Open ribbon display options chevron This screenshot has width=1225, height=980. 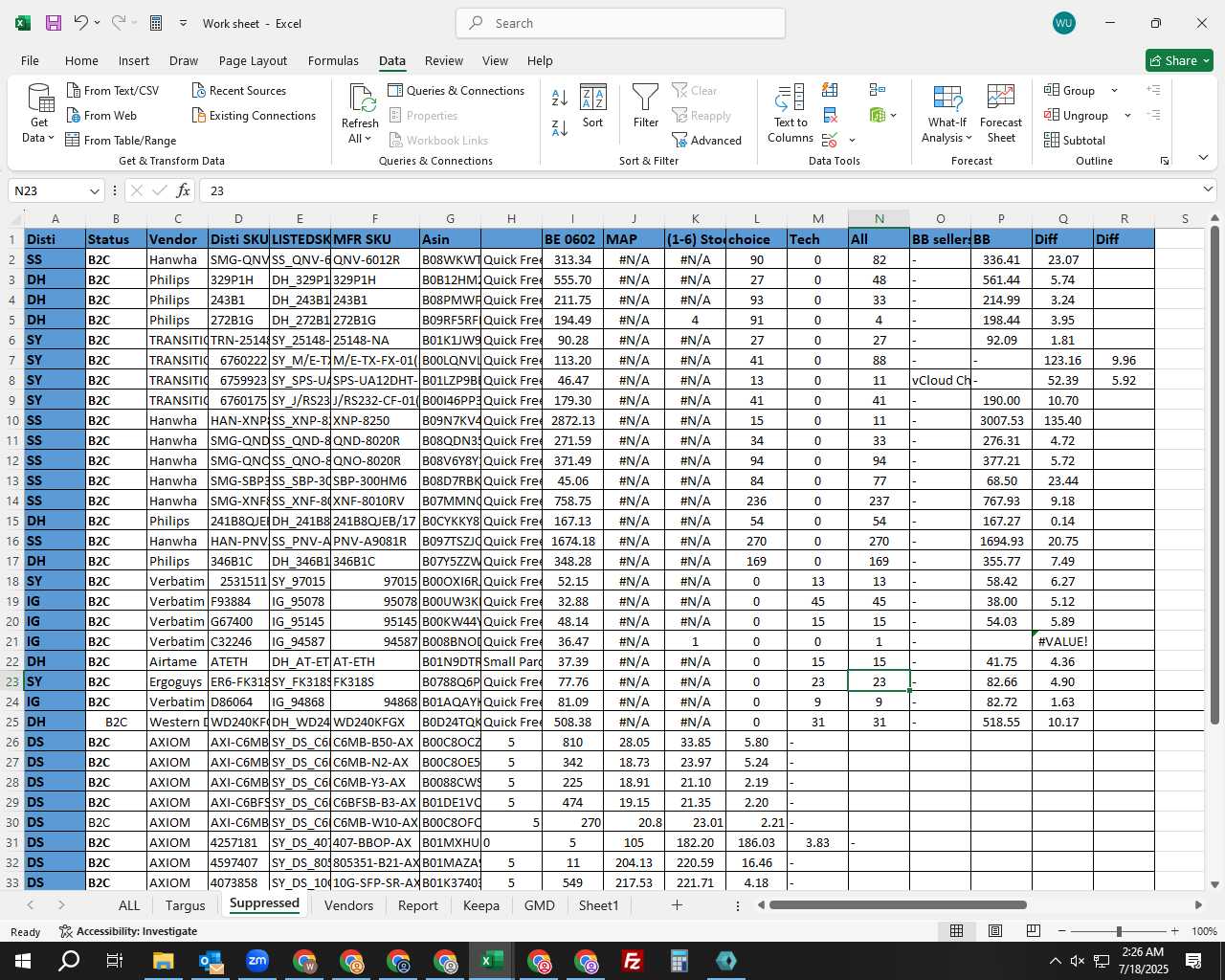click(1203, 157)
